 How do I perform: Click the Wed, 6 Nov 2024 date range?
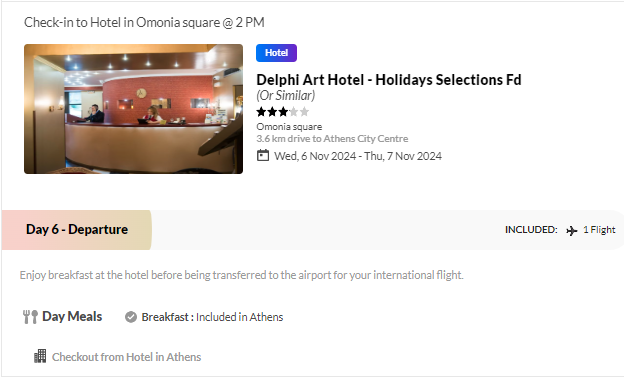click(358, 156)
